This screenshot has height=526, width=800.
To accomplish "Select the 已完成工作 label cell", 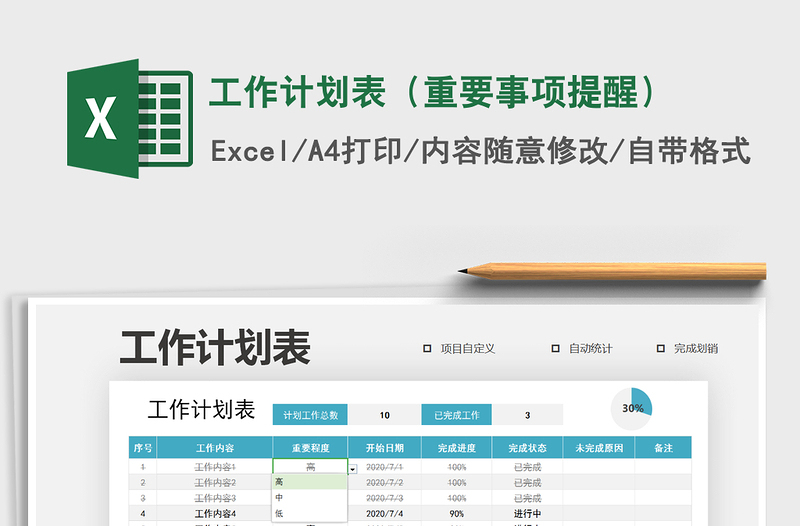I will click(457, 415).
